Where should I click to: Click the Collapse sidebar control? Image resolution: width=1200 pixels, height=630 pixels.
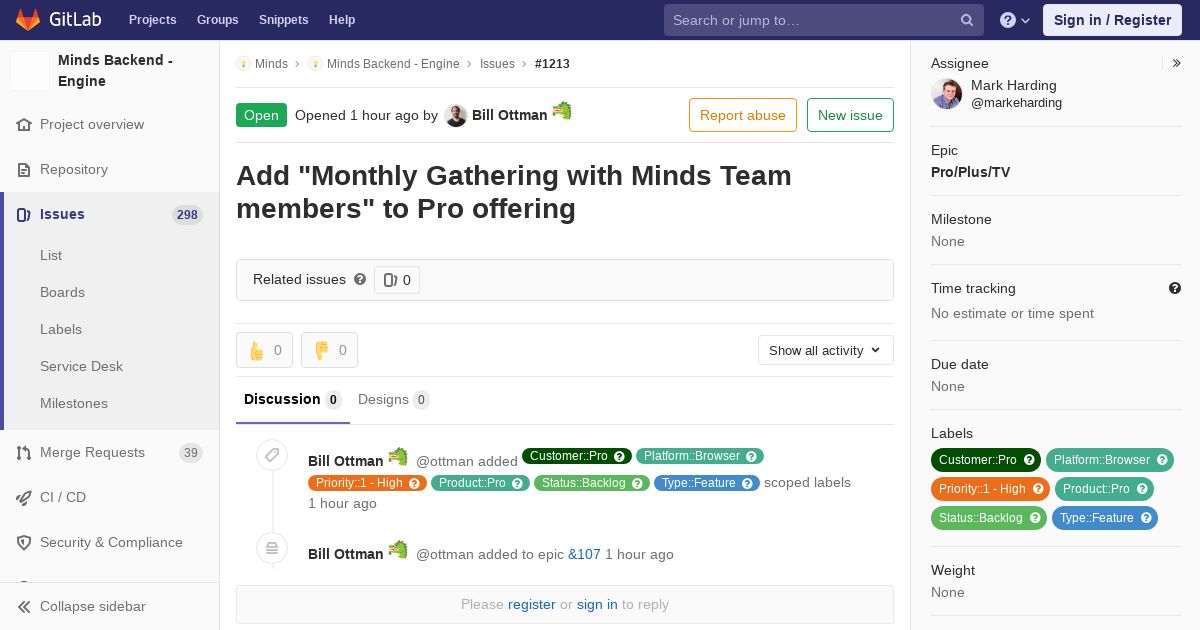(x=110, y=606)
